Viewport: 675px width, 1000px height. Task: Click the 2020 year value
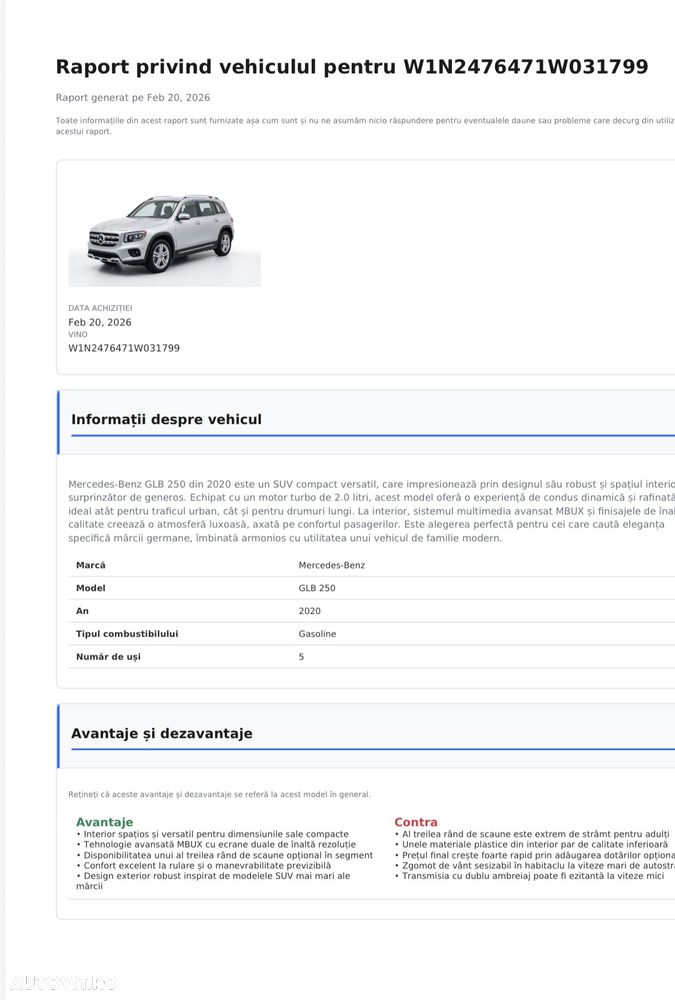pyautogui.click(x=309, y=611)
